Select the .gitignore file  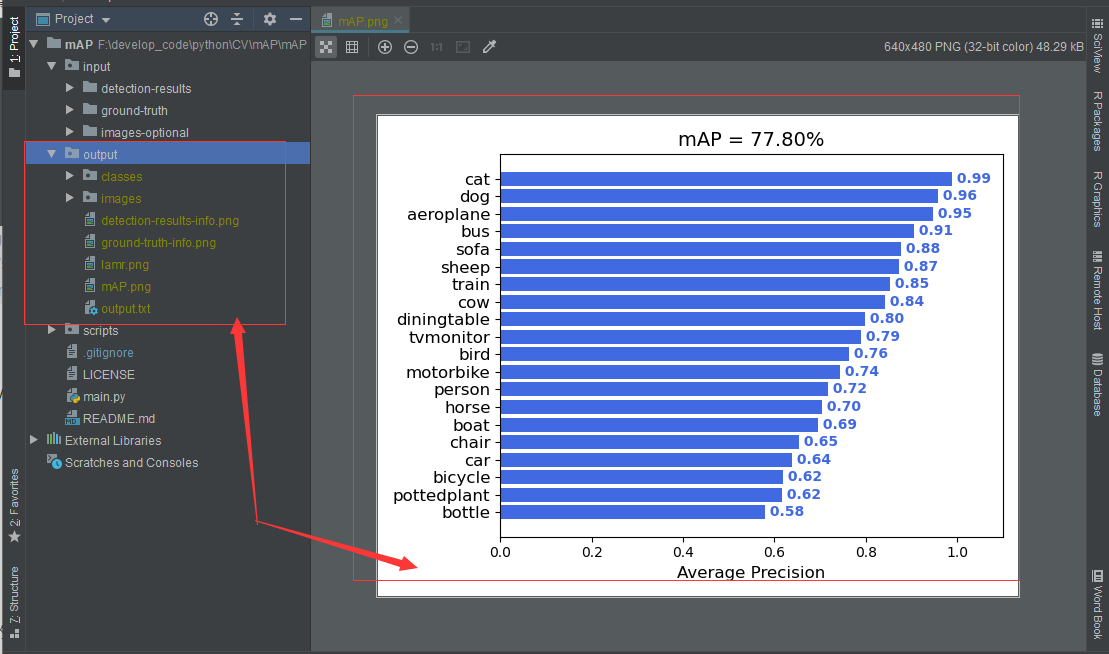[108, 352]
